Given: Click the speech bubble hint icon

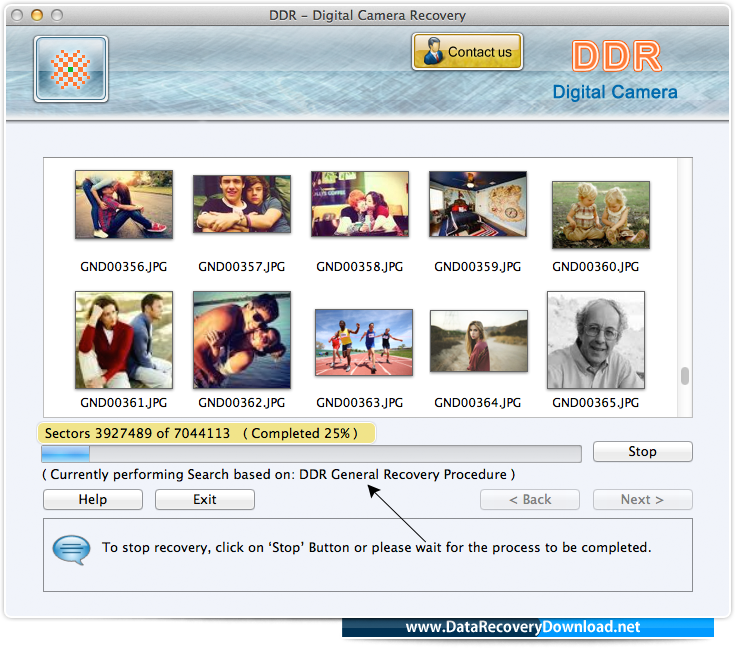Looking at the screenshot, I should coord(71,550).
